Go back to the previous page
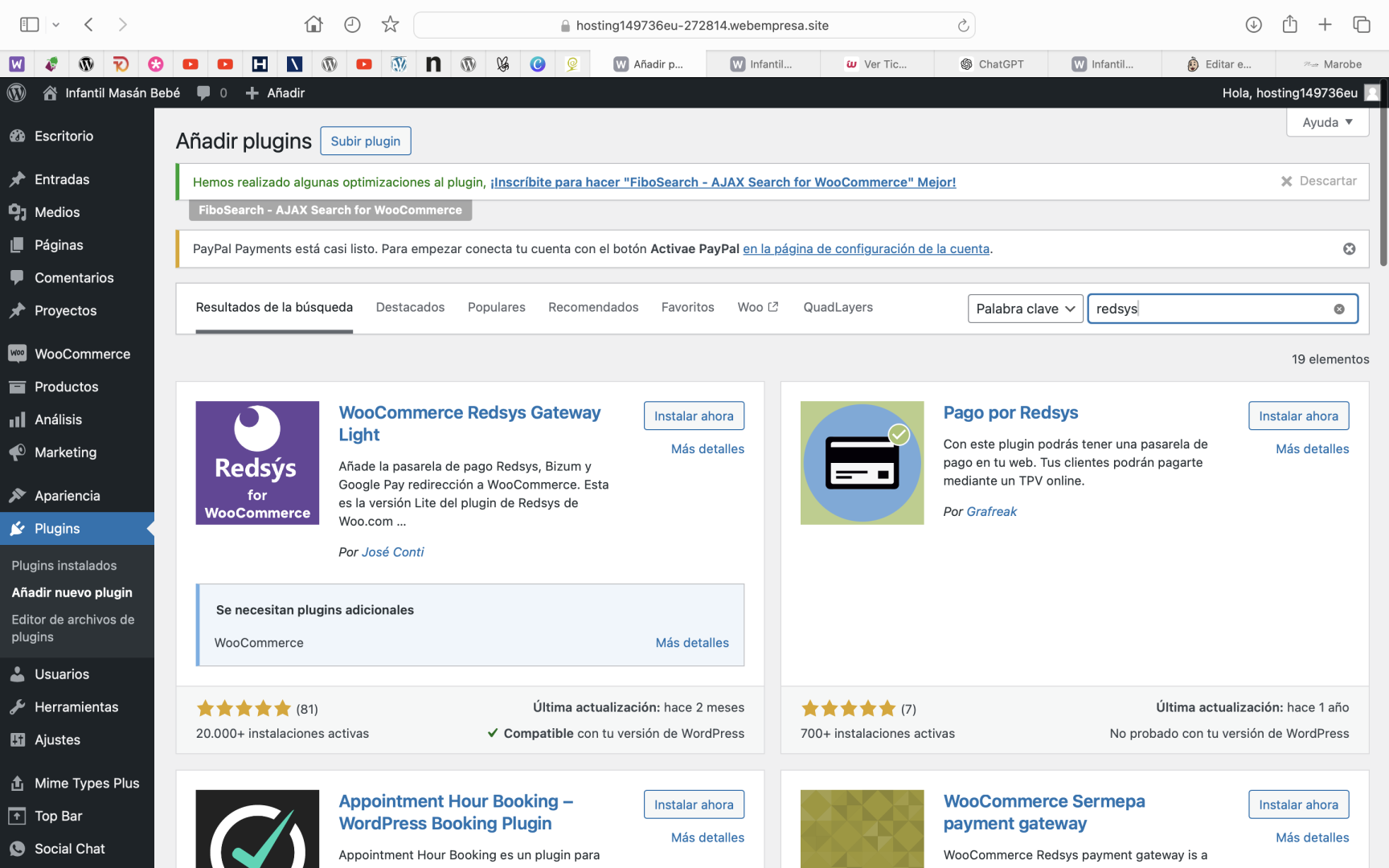 89,25
